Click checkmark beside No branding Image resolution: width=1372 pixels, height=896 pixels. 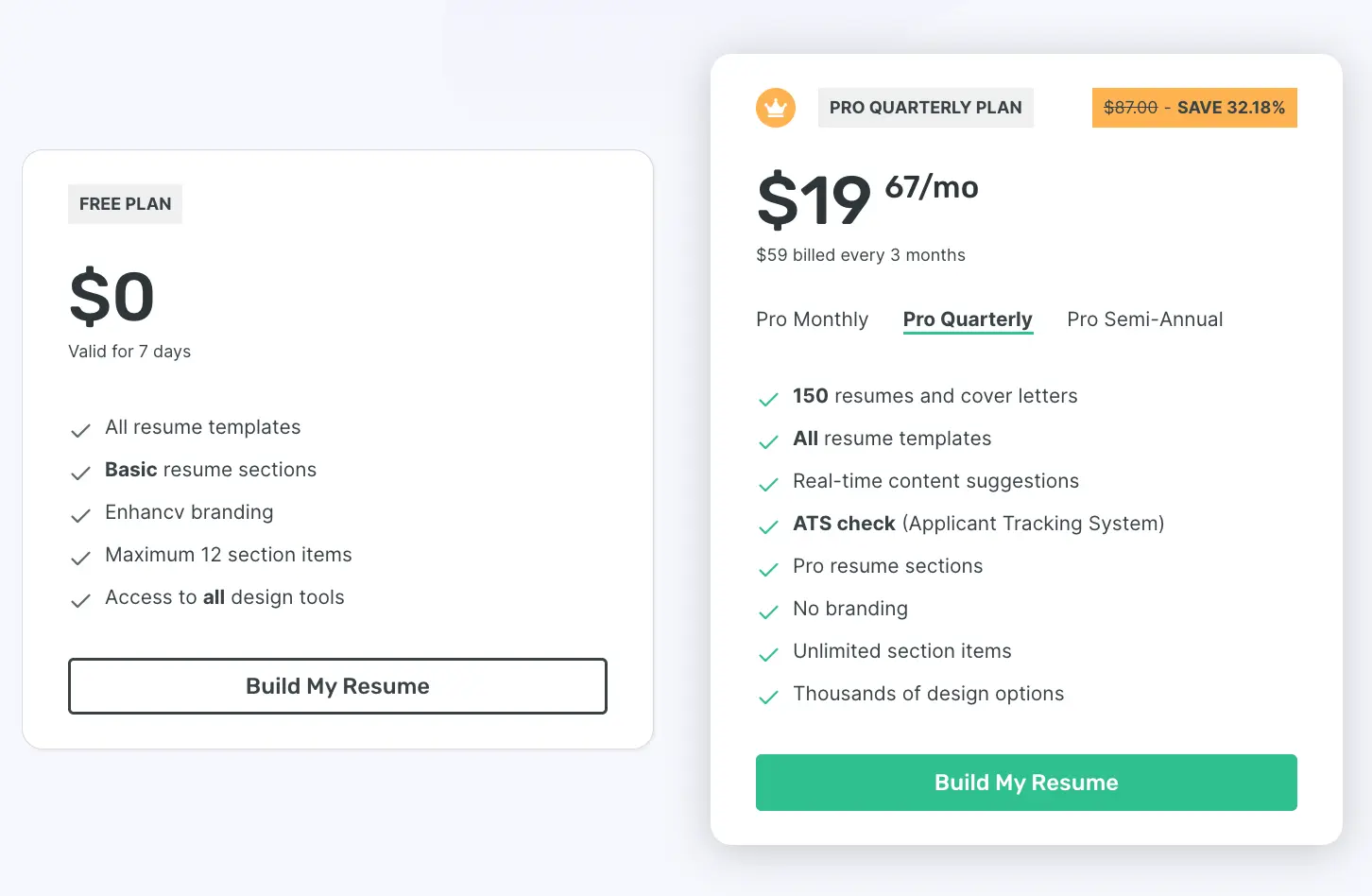768,612
